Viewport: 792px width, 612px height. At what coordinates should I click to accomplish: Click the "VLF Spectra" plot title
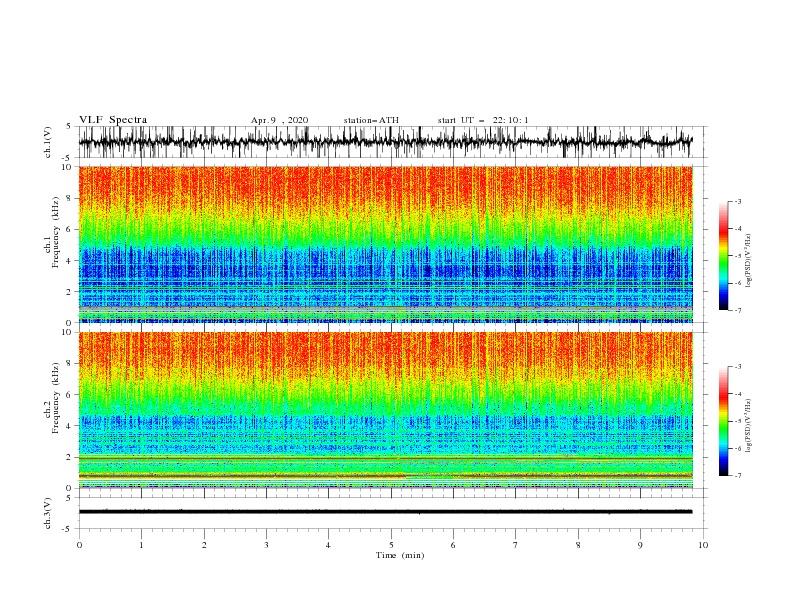pyautogui.click(x=113, y=120)
